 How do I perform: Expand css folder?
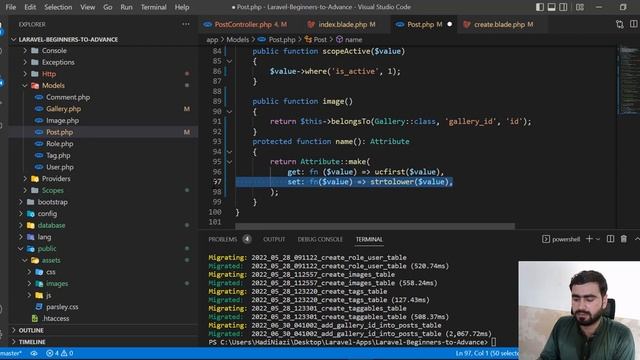tap(51, 272)
